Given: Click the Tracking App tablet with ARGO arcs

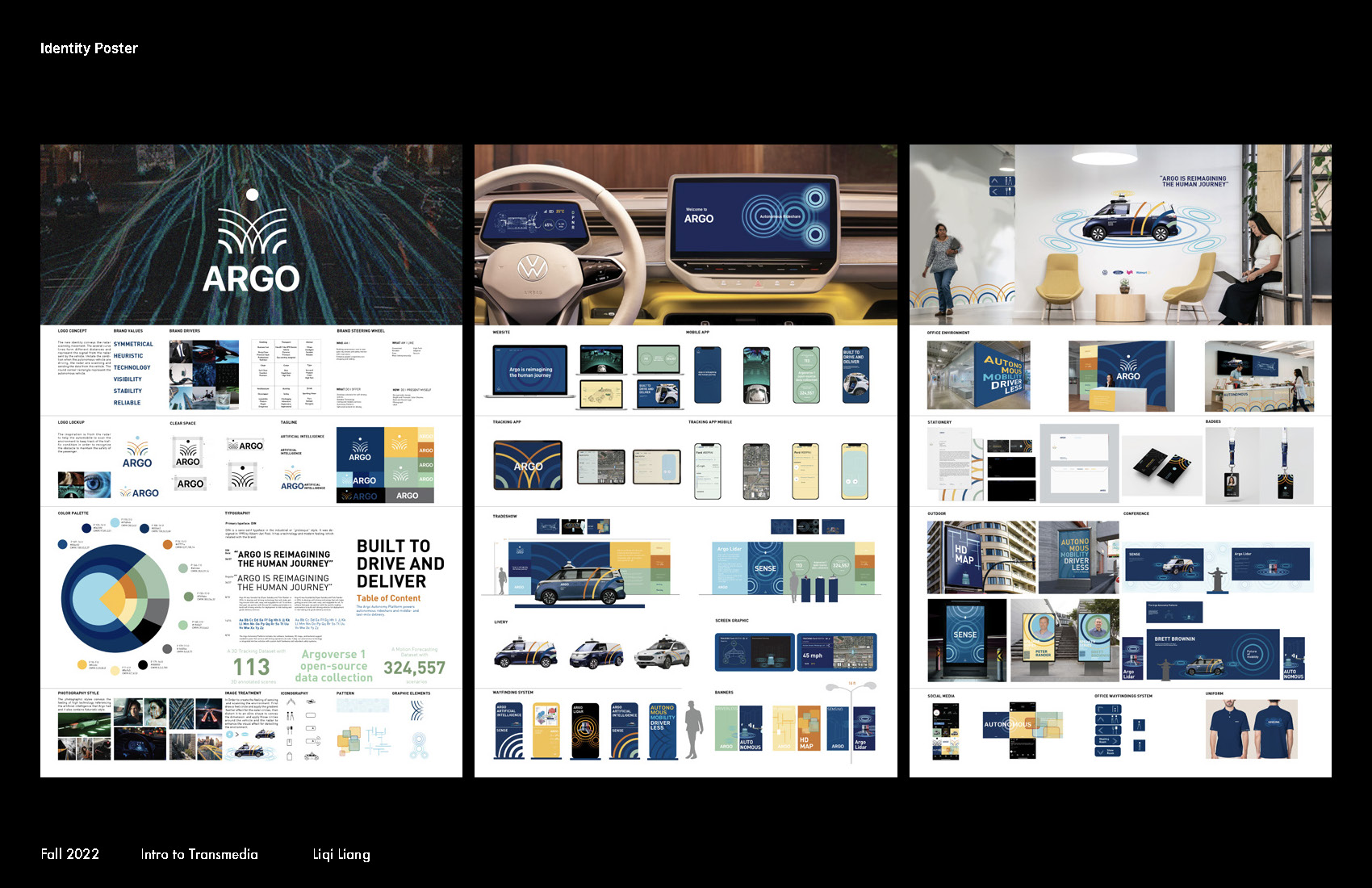Looking at the screenshot, I should tap(528, 466).
